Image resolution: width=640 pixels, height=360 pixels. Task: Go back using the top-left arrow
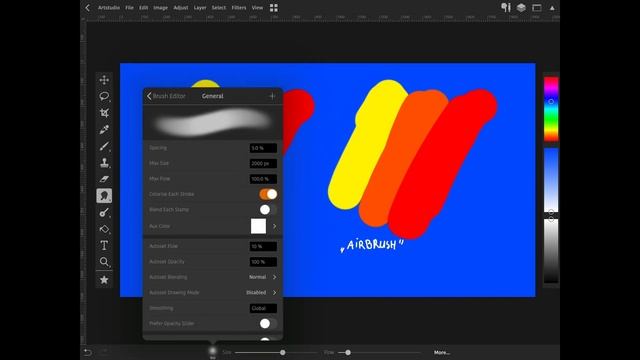87,7
